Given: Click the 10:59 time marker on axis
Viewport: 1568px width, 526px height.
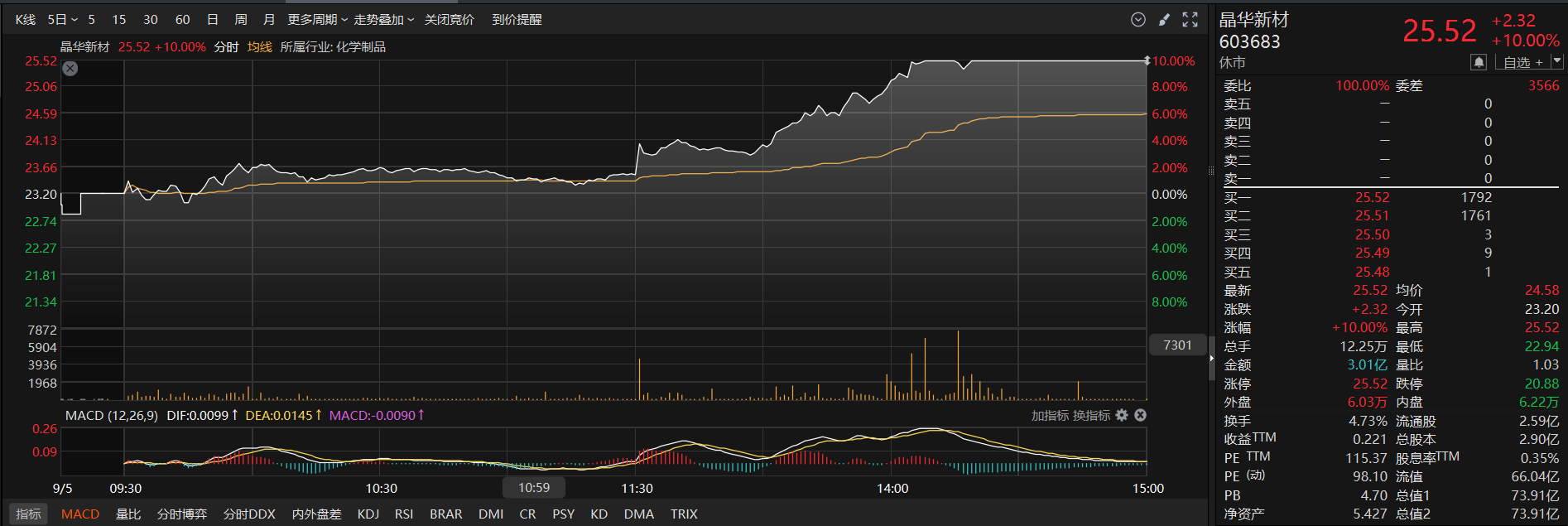Looking at the screenshot, I should 534,488.
